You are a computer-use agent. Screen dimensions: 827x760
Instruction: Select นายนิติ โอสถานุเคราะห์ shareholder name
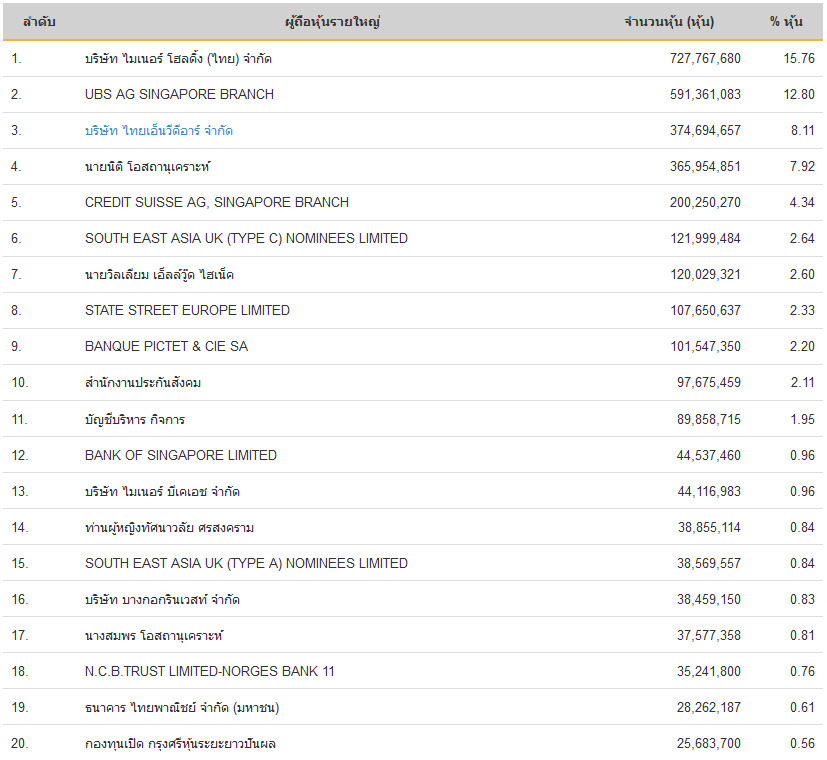(x=147, y=167)
